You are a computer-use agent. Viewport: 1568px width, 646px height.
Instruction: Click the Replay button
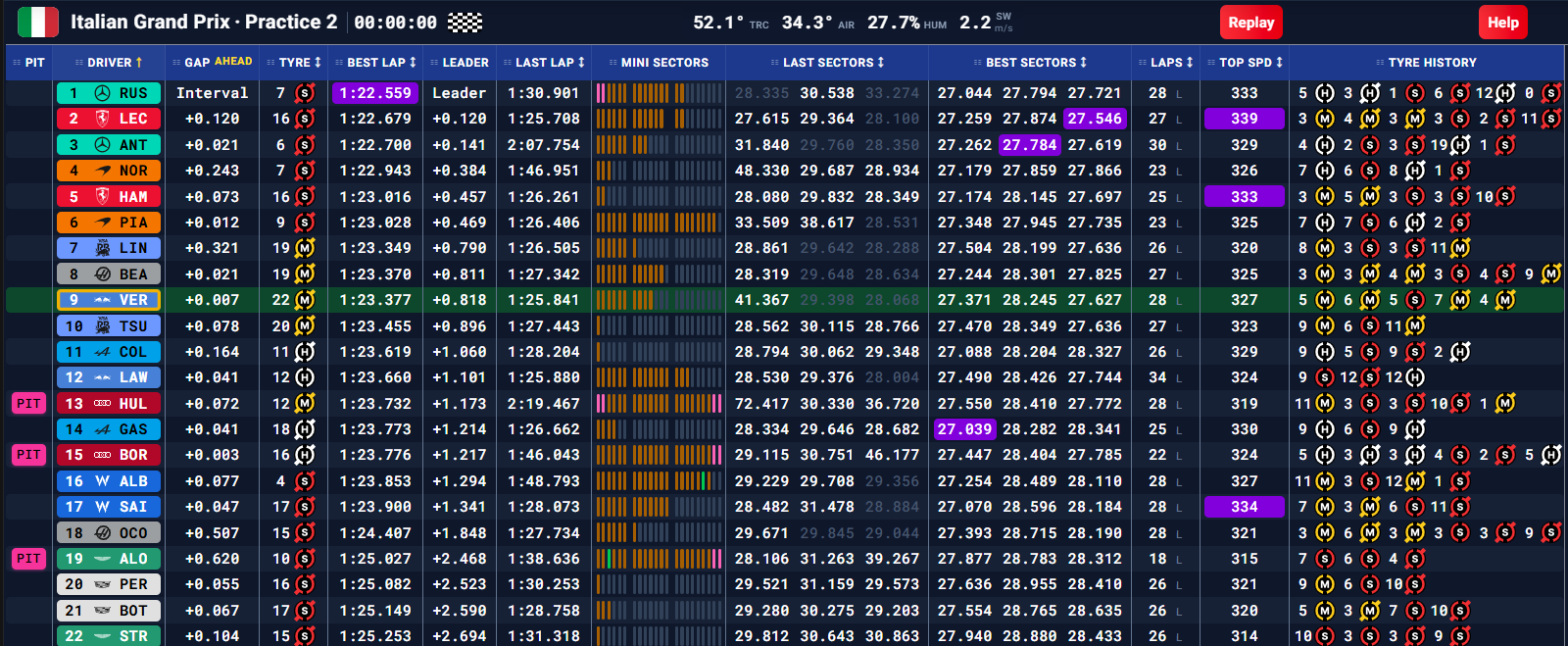[1251, 23]
